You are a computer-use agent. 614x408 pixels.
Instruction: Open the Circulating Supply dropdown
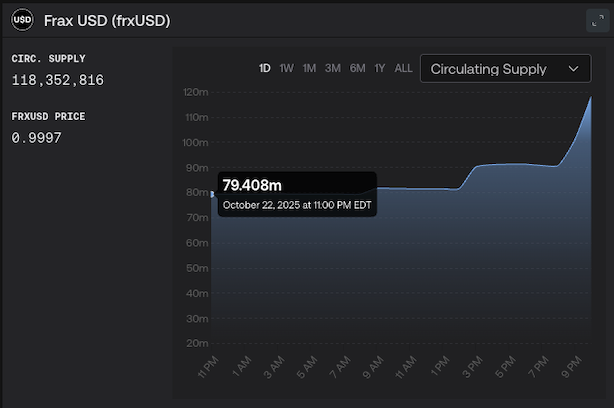[x=506, y=69]
